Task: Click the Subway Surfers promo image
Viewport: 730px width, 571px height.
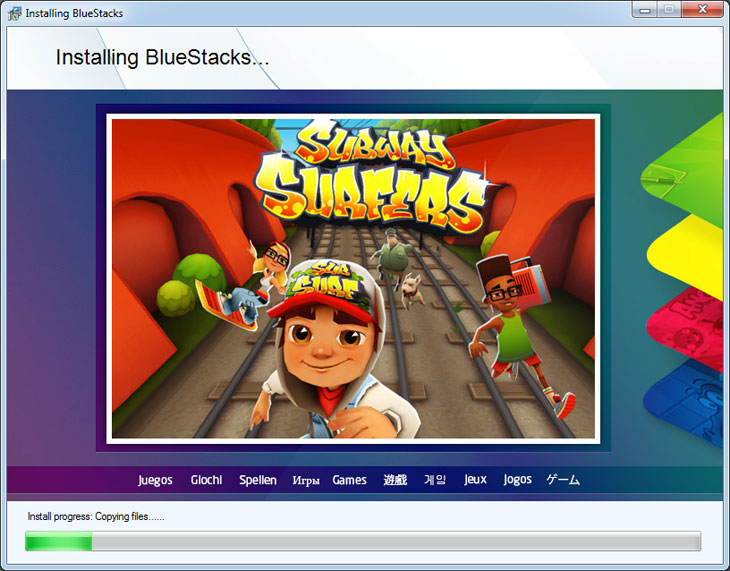Action: [353, 279]
